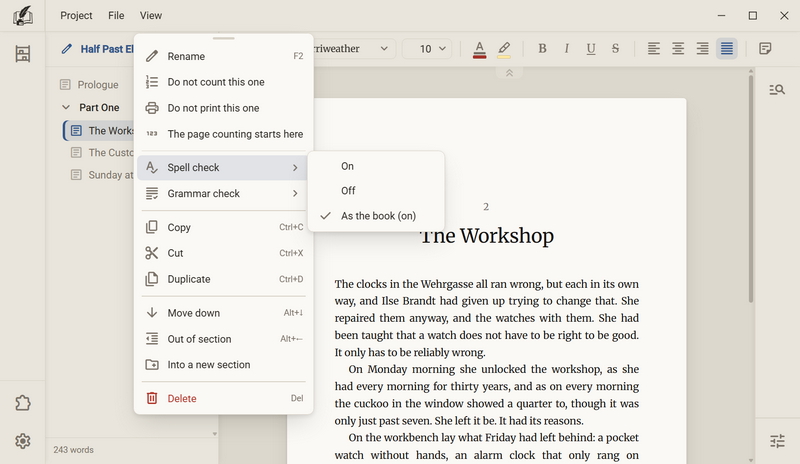800x464 pixels.
Task: Choose Out of section
Action: click(x=223, y=339)
